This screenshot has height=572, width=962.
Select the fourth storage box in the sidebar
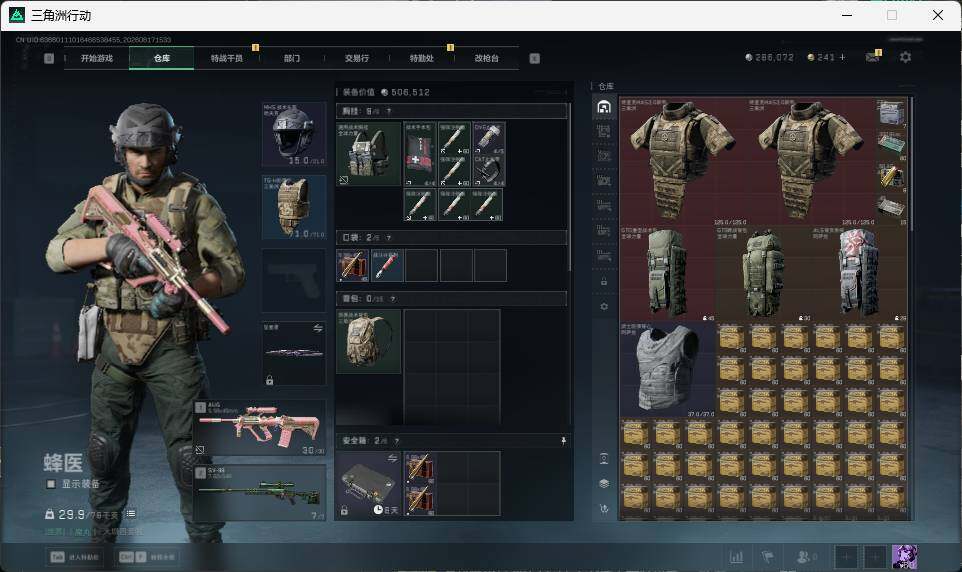pyautogui.click(x=604, y=181)
